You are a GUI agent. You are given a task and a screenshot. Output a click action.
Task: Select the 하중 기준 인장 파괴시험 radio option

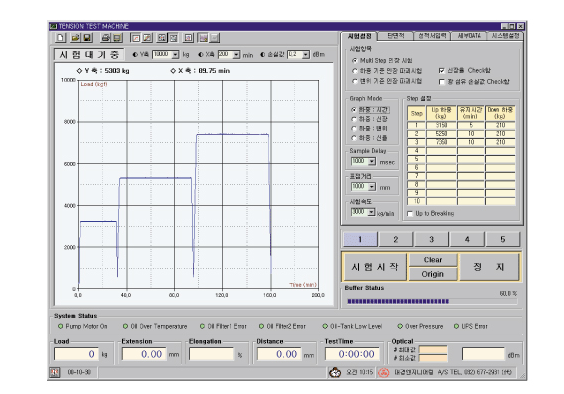click(354, 71)
